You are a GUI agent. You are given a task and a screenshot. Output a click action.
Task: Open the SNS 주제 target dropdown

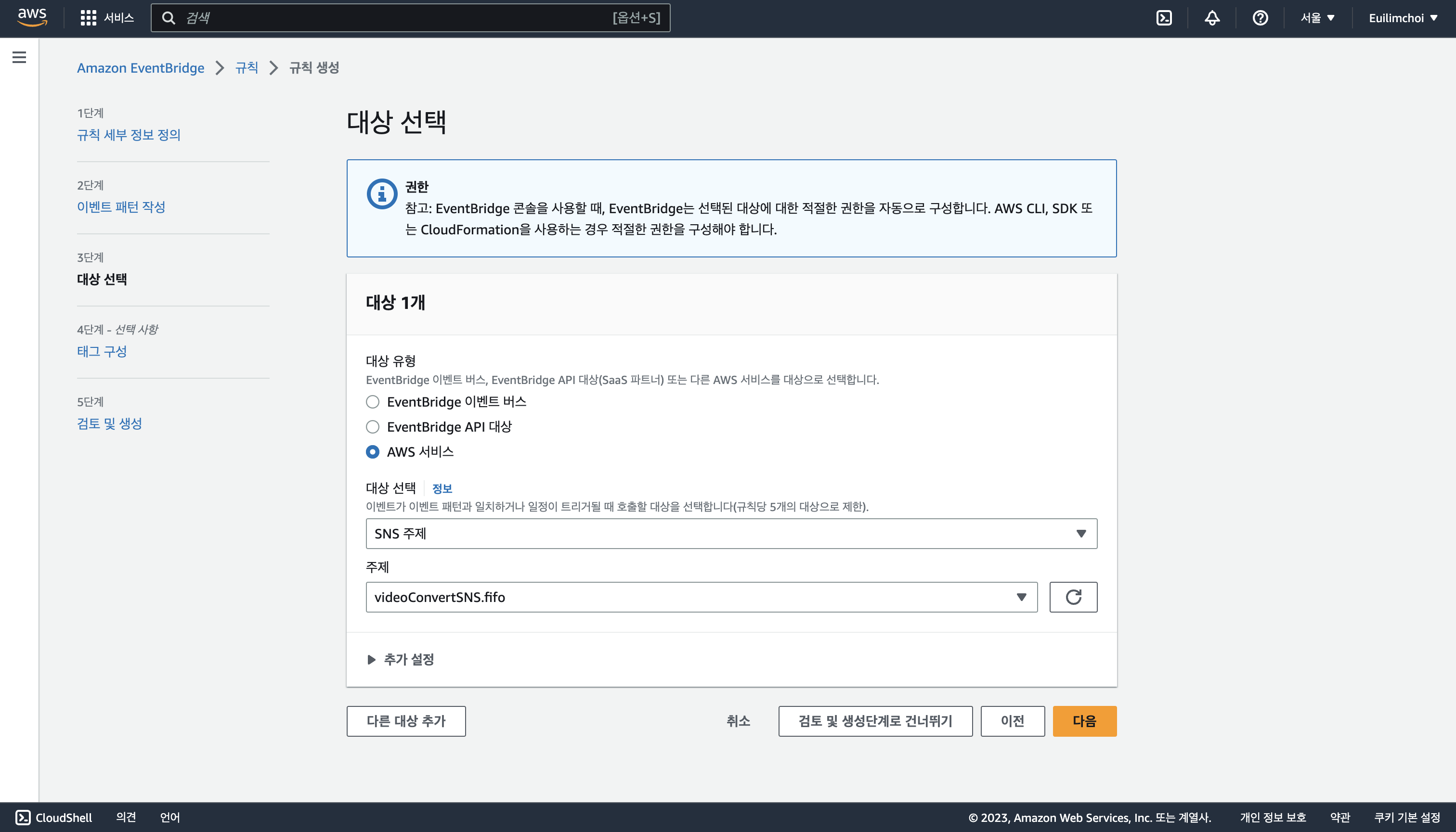point(731,534)
